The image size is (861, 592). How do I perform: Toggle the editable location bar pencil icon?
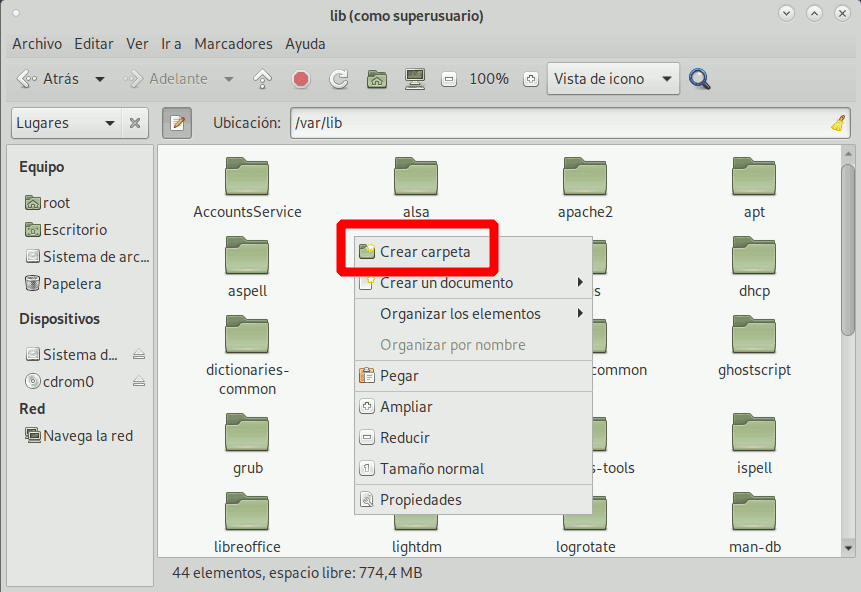(x=176, y=122)
